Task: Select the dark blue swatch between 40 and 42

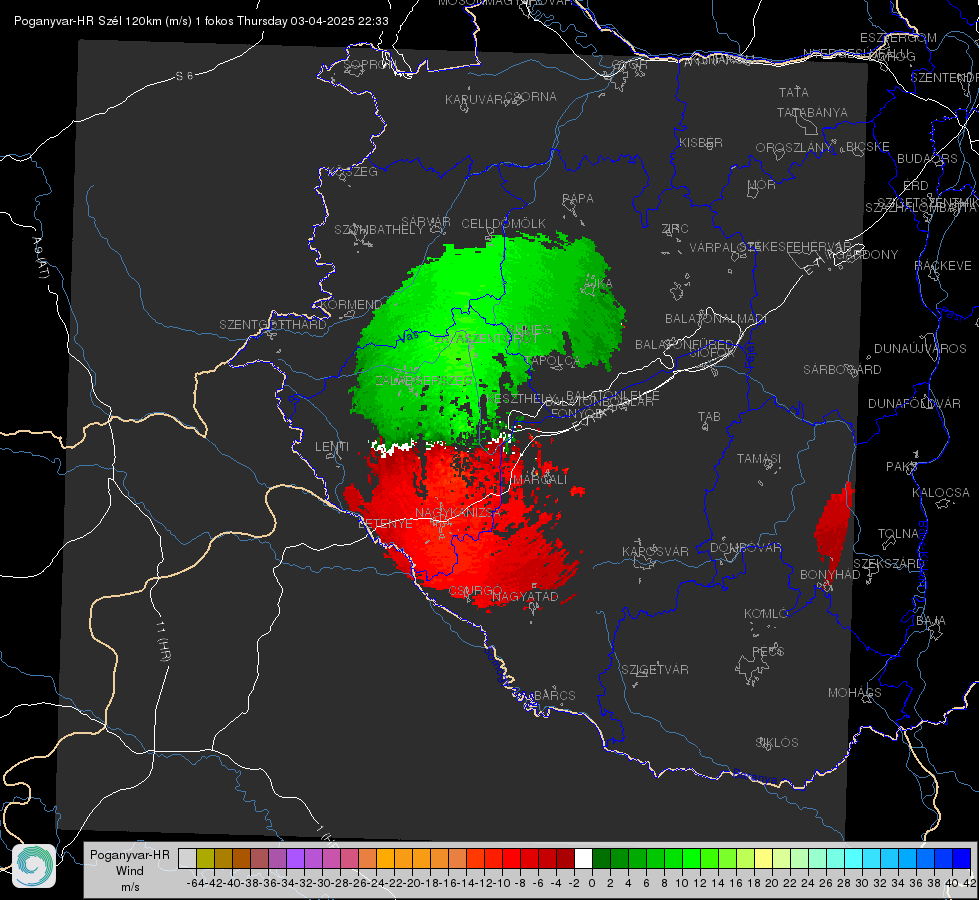Action: [x=962, y=858]
